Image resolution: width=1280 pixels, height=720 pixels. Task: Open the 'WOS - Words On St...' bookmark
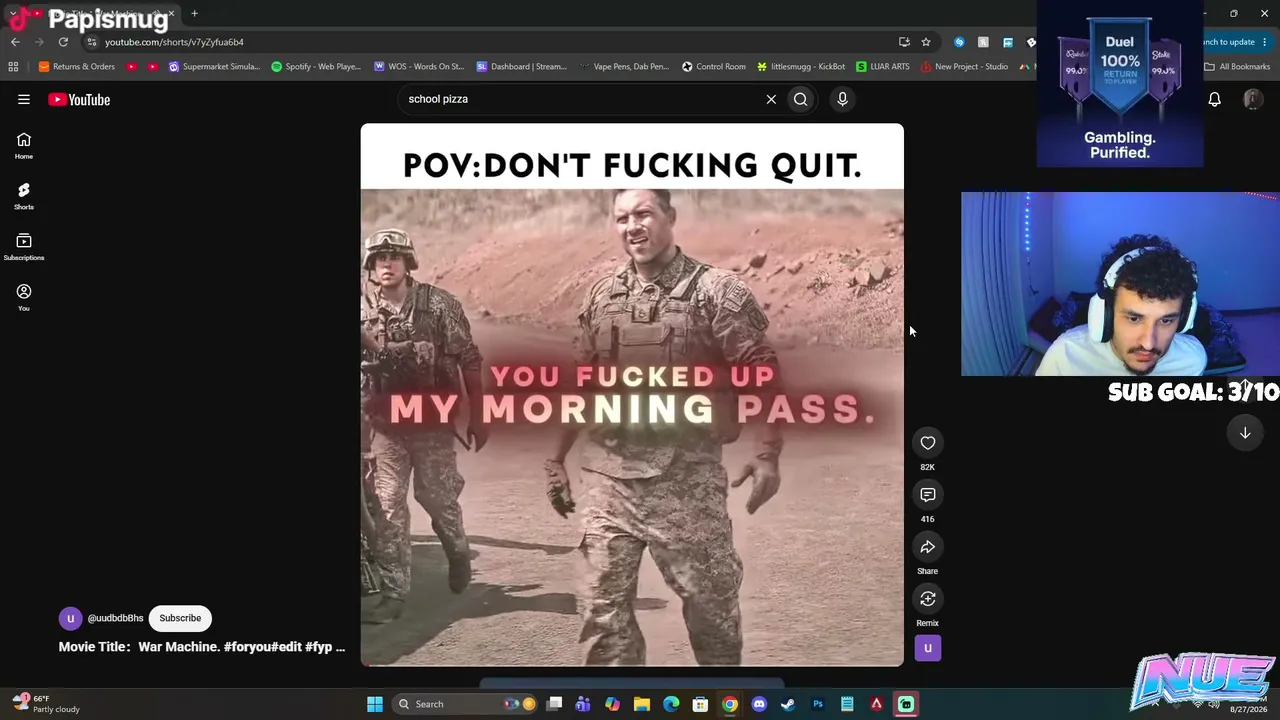(x=419, y=67)
